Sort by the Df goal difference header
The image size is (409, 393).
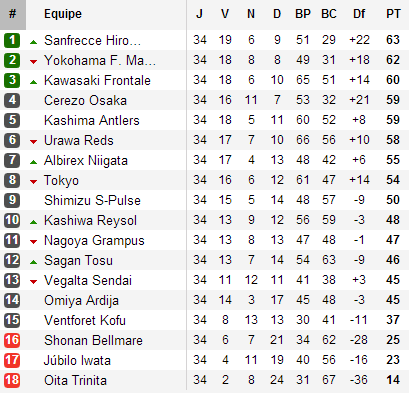359,14
